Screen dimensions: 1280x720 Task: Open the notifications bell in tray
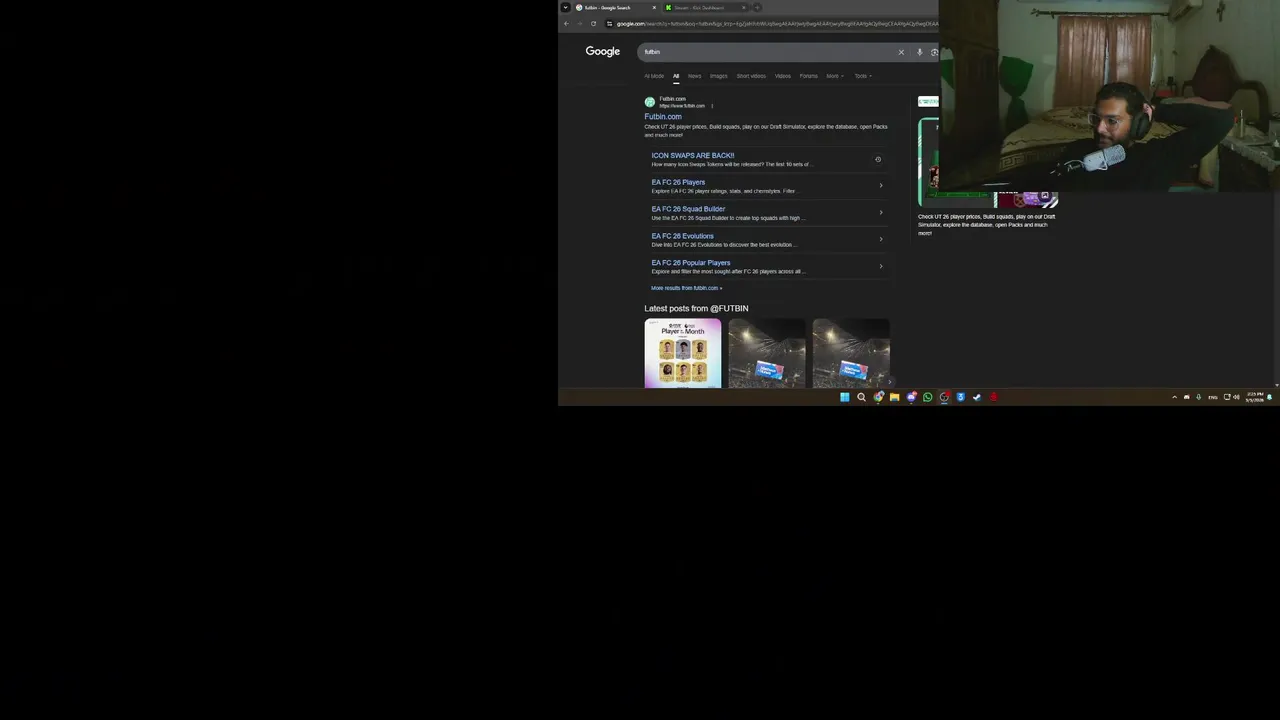[x=1270, y=397]
